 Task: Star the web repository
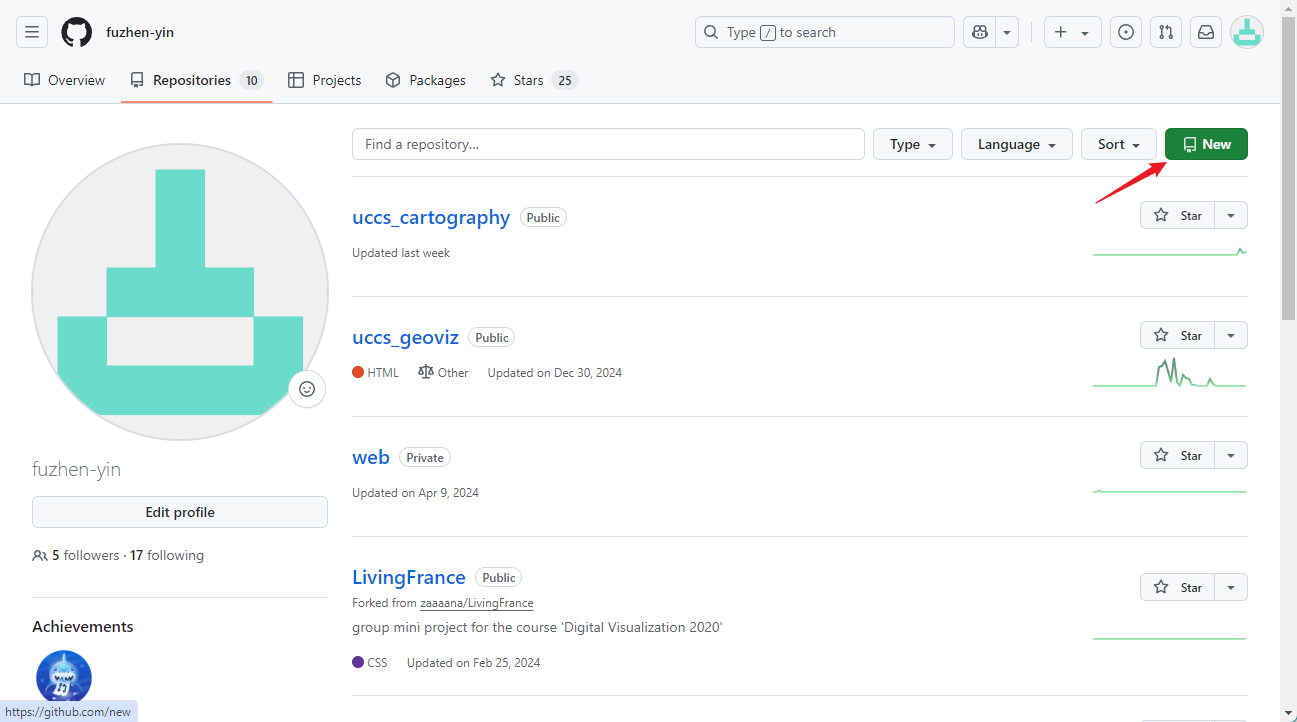(x=1178, y=455)
